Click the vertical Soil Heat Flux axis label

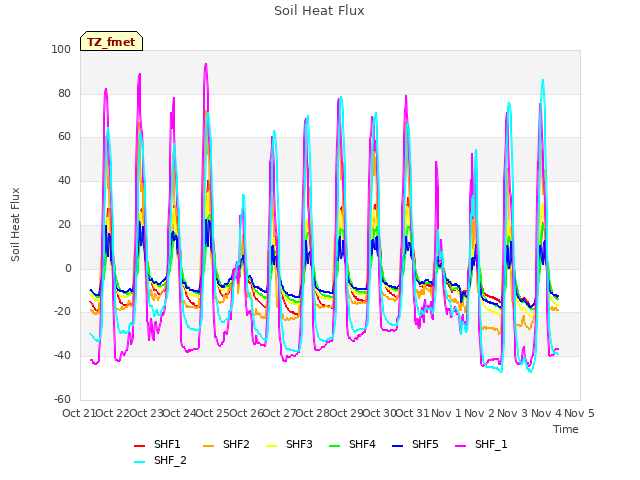click(x=15, y=224)
